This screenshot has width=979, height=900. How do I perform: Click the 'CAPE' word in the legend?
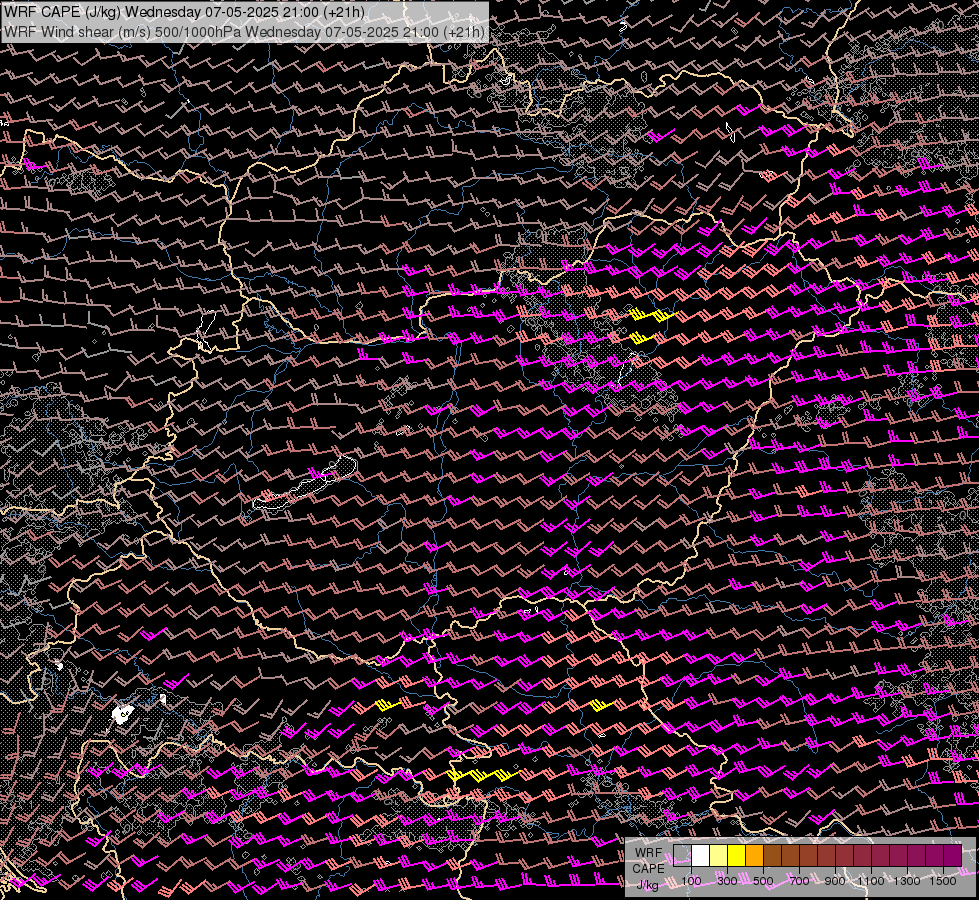pyautogui.click(x=648, y=869)
